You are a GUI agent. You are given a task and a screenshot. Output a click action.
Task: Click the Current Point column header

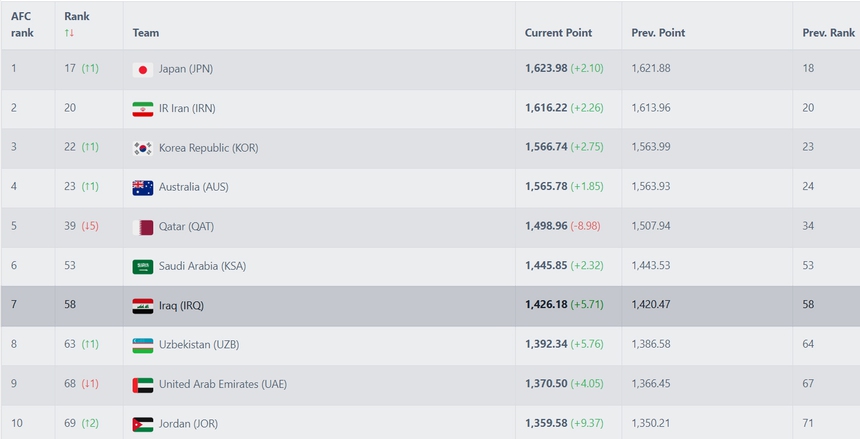pyautogui.click(x=558, y=33)
